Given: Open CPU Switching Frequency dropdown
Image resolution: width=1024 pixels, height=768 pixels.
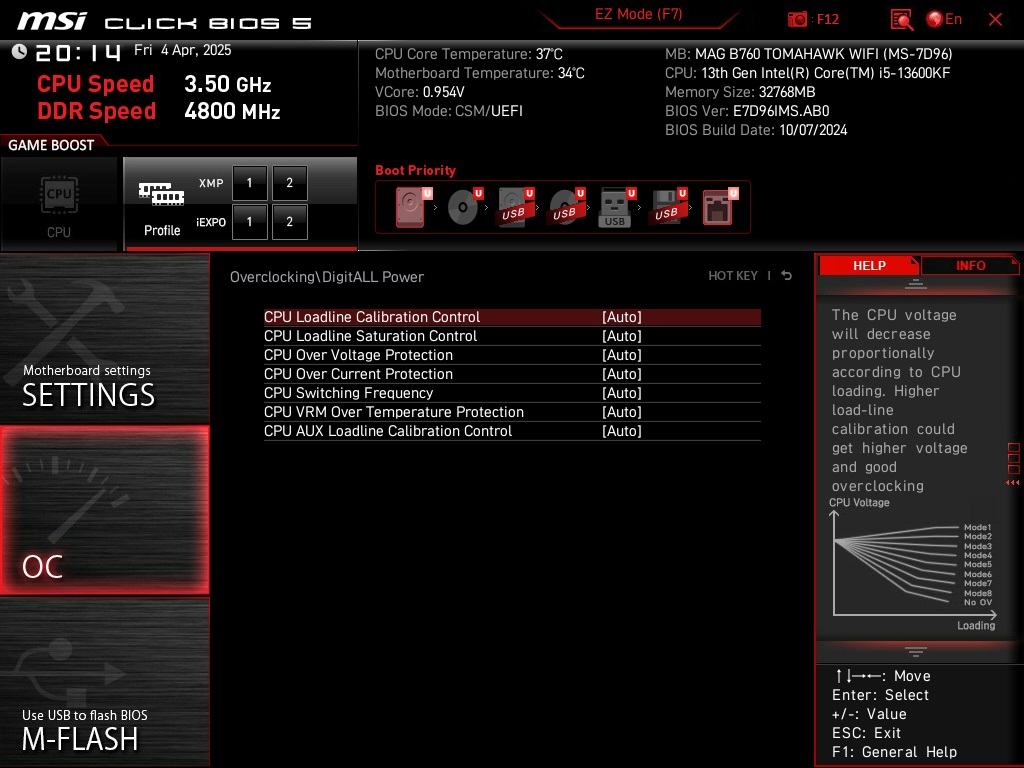Looking at the screenshot, I should click(512, 393).
